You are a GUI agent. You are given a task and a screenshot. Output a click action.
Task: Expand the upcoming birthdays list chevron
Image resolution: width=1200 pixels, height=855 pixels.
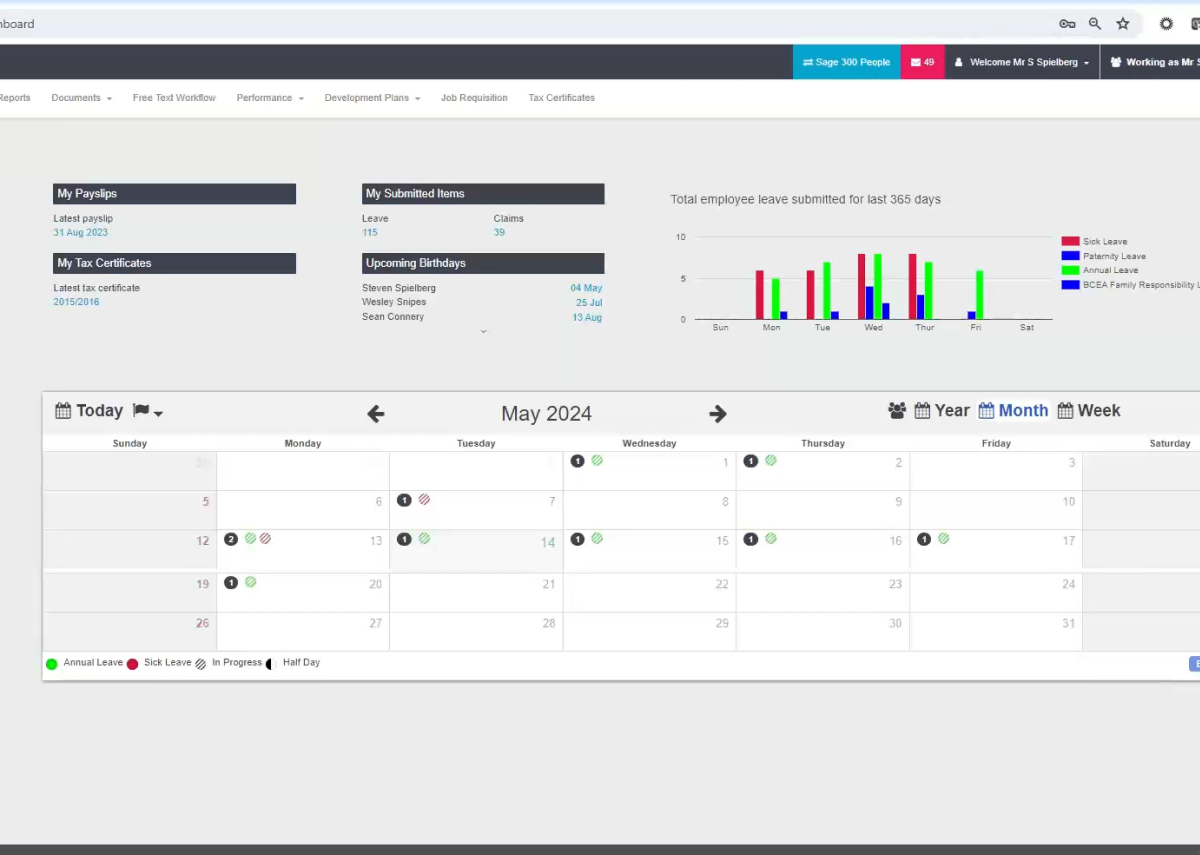483,331
